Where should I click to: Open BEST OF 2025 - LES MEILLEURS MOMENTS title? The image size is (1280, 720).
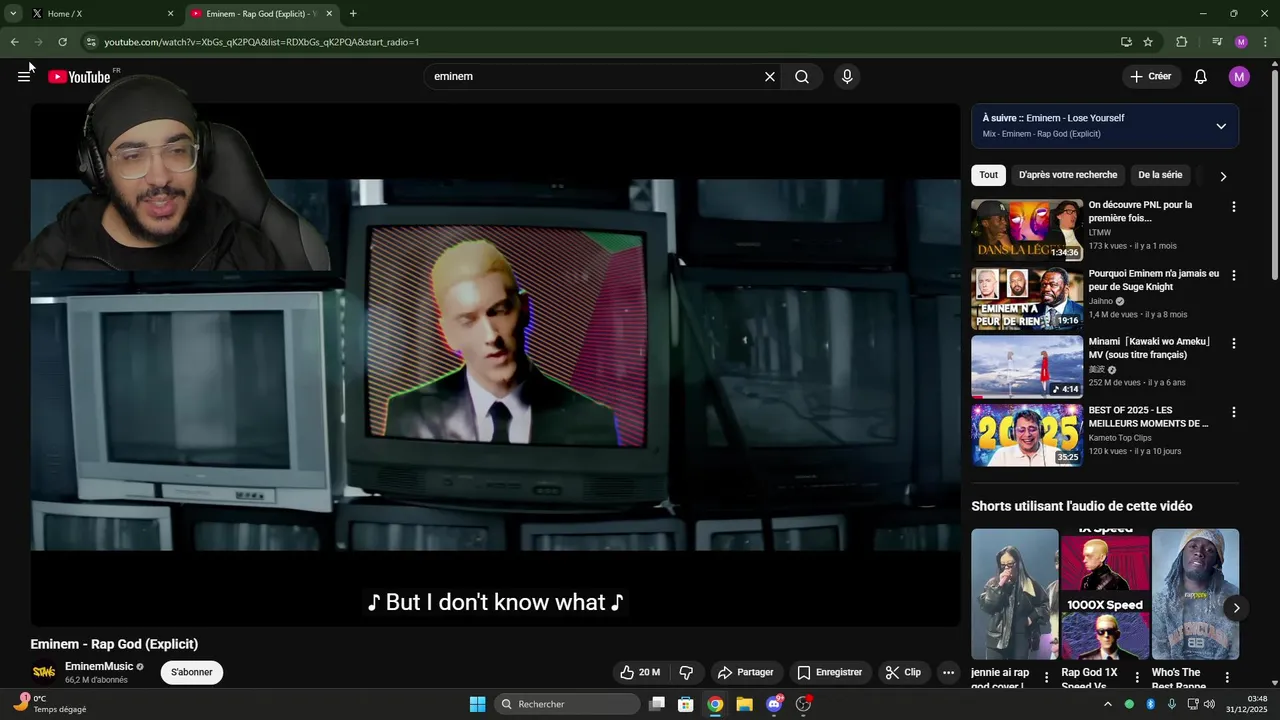1149,417
